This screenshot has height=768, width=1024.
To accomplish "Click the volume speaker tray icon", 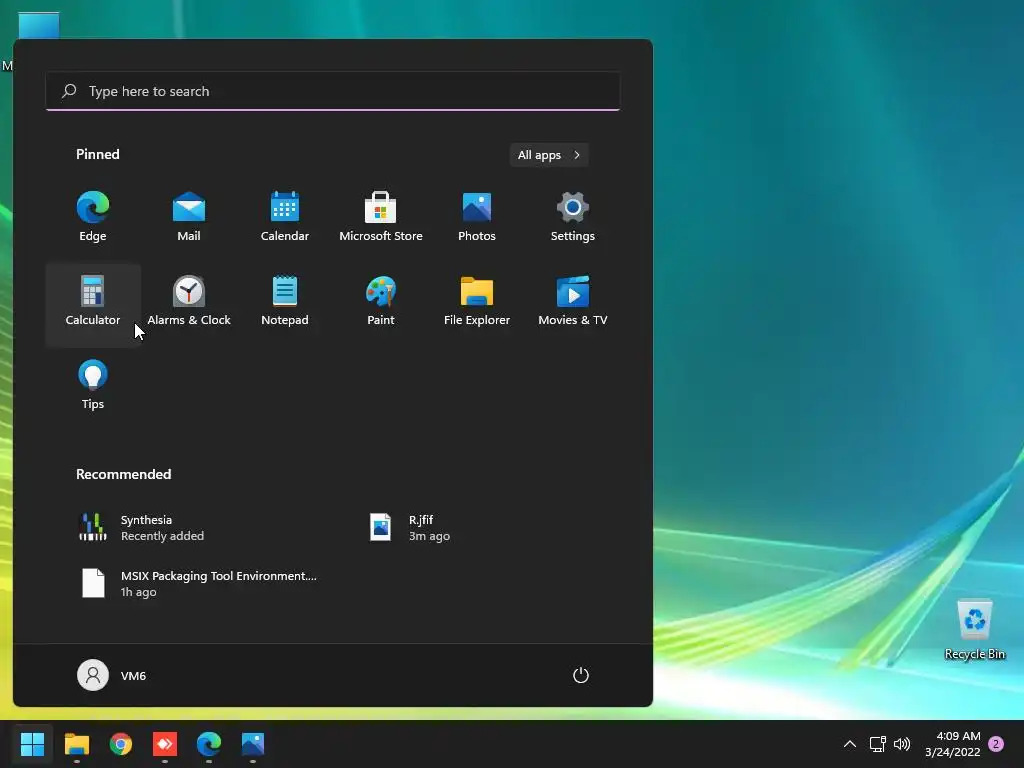I will 902,744.
